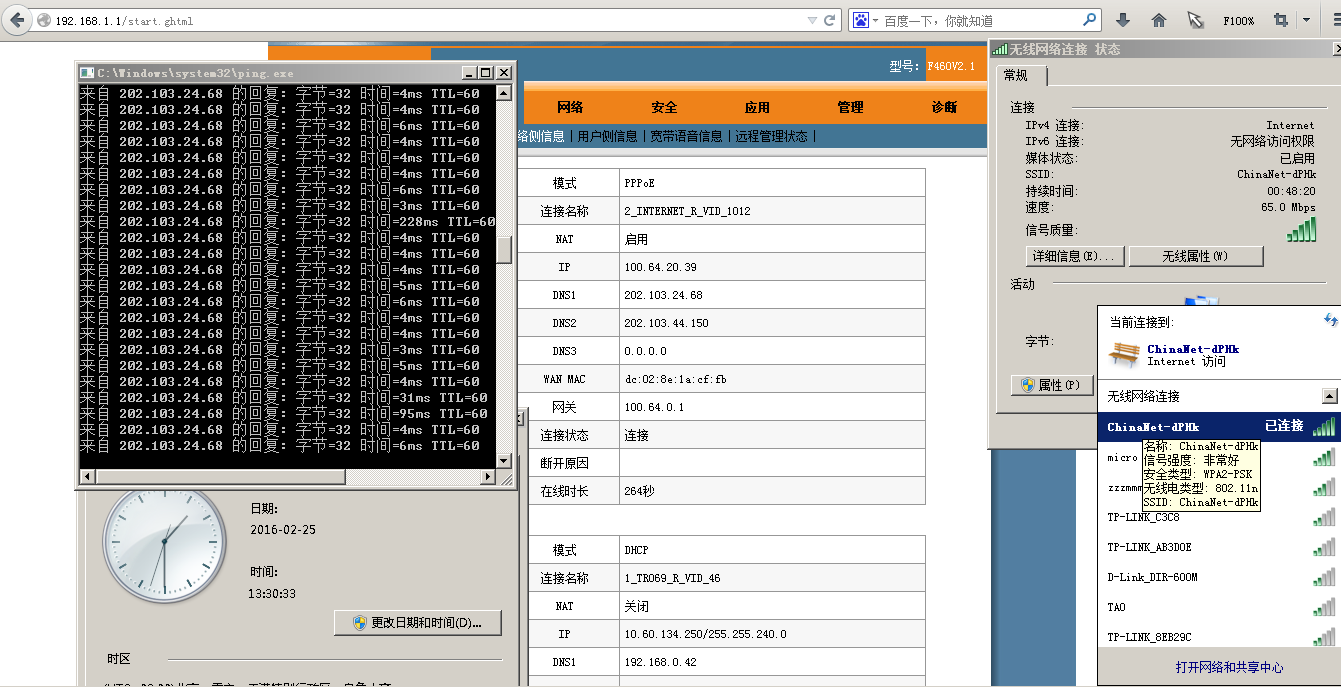Open URL history dropdown arrow
This screenshot has height=688, width=1341.
[x=810, y=20]
